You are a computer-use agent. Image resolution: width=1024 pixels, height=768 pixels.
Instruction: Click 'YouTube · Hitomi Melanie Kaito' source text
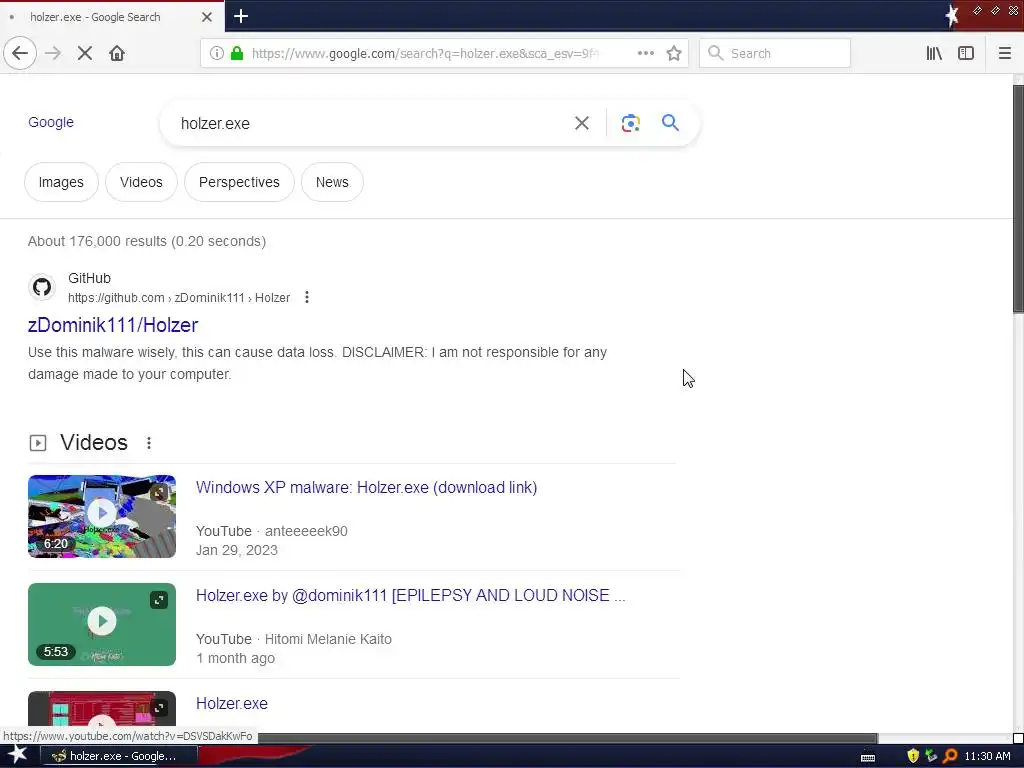tap(294, 639)
